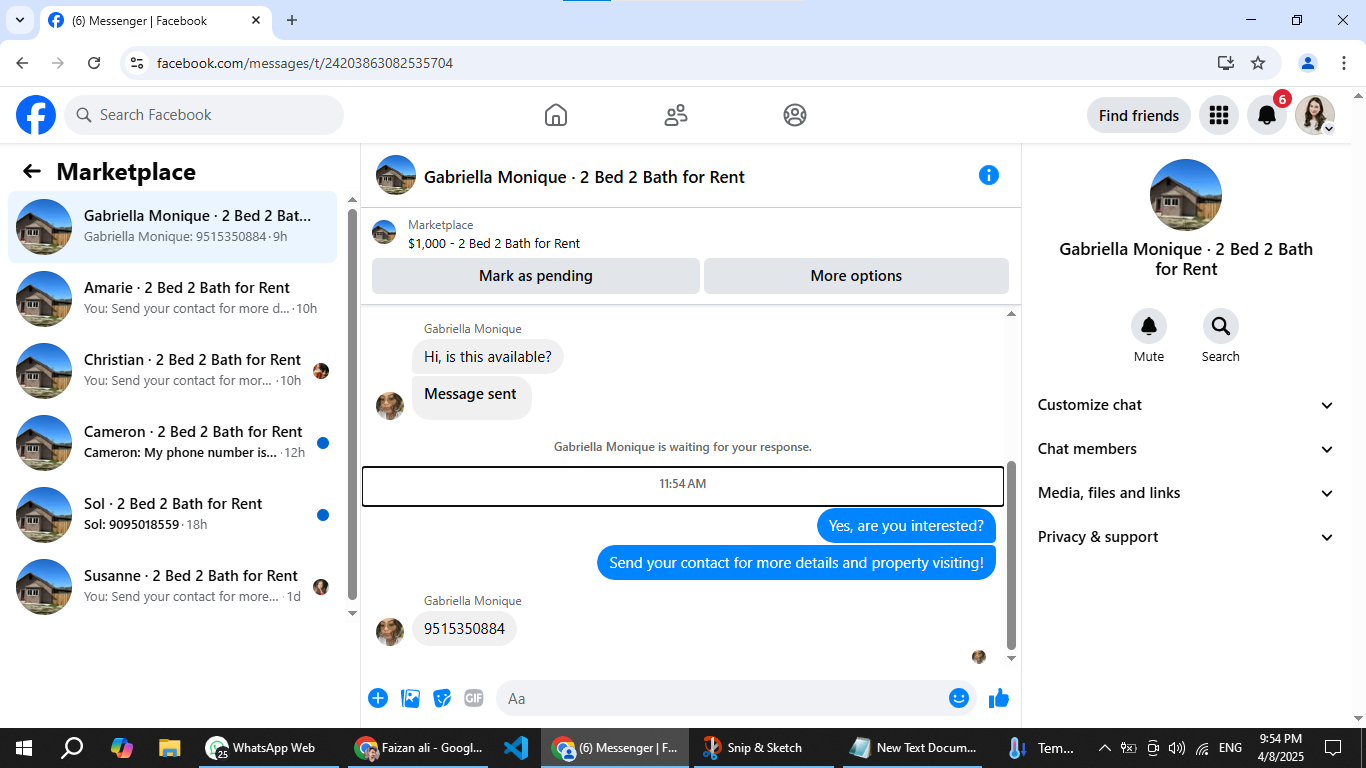Expand Media, files and links section
Image resolution: width=1366 pixels, height=768 pixels.
1186,493
